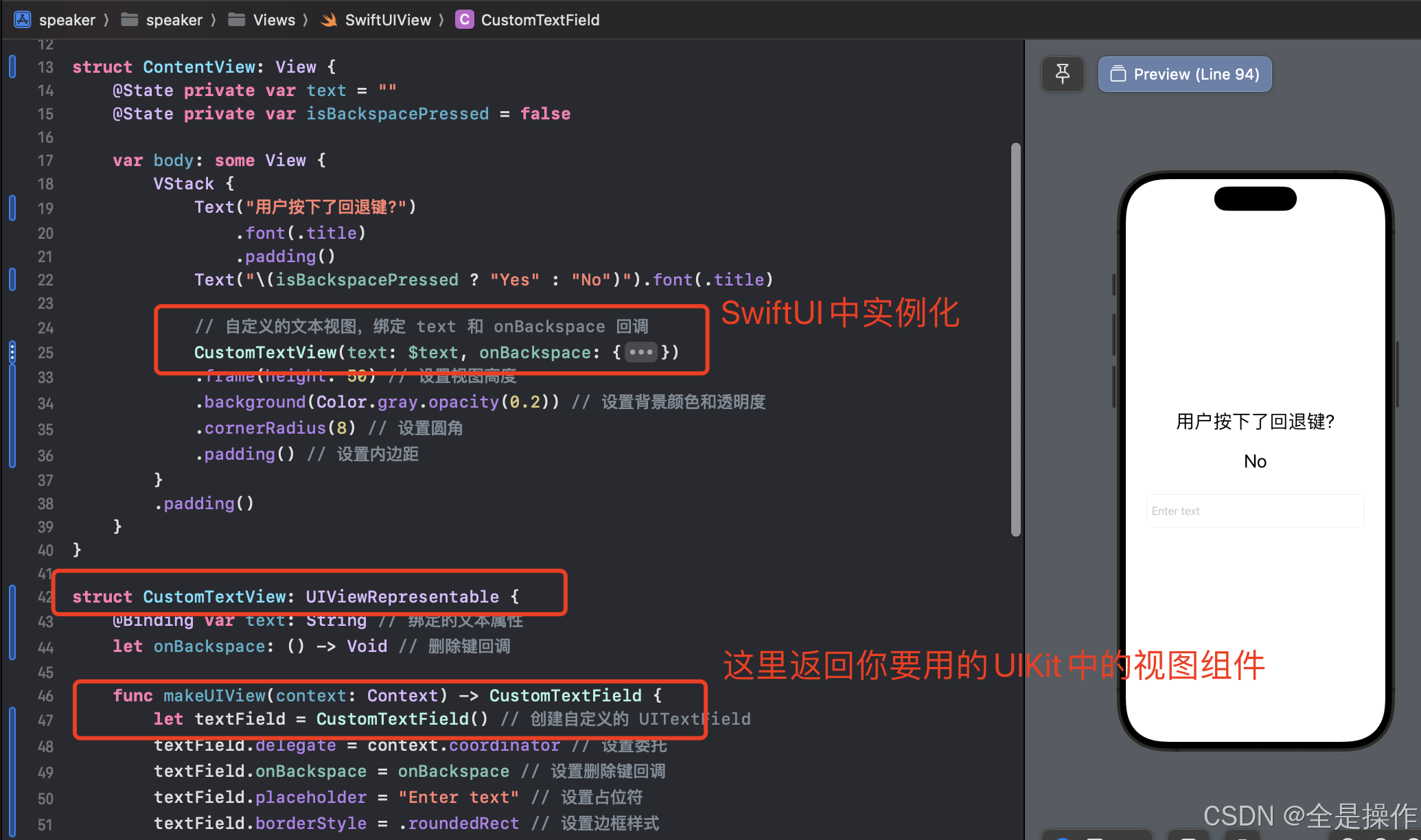This screenshot has width=1421, height=840.
Task: Click the 用户按下了回退键? title in preview
Action: point(1254,421)
